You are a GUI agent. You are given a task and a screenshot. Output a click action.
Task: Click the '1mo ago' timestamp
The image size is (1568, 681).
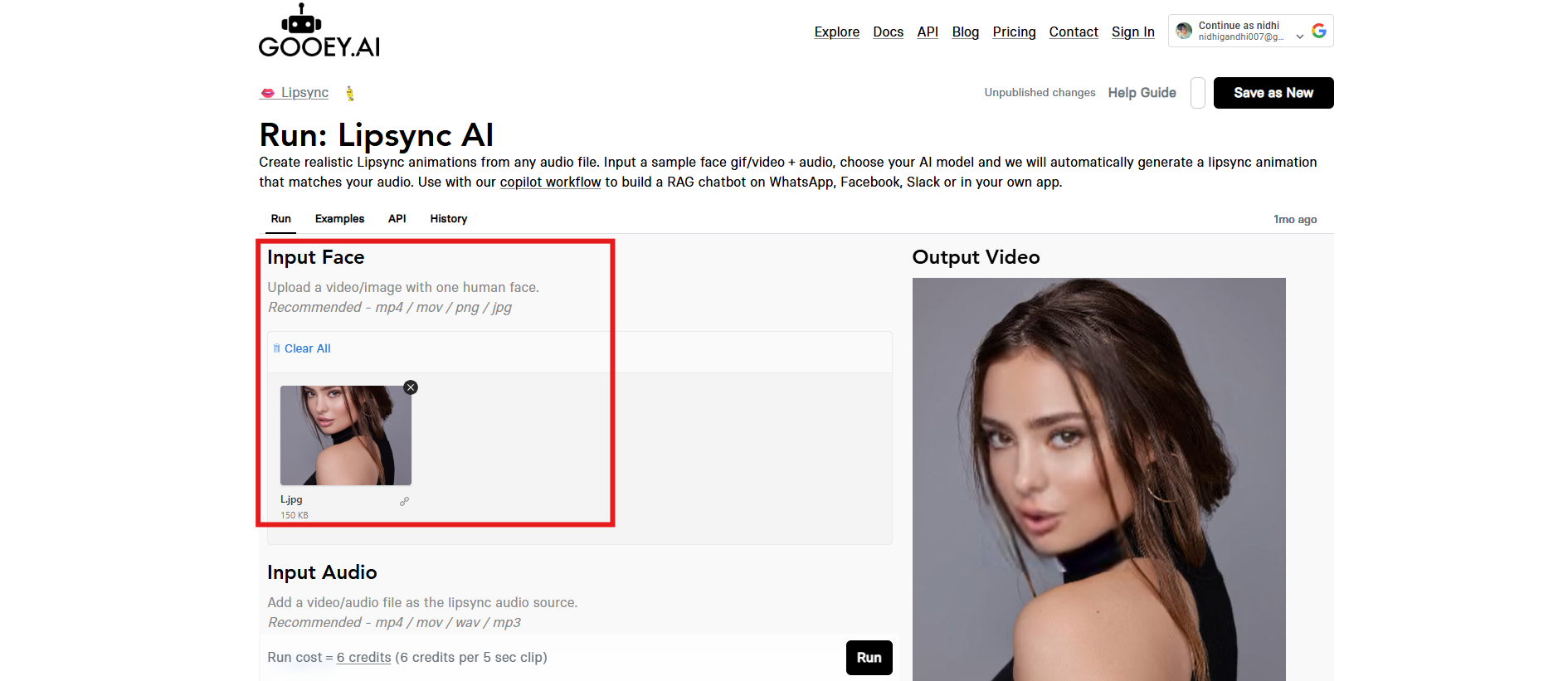pos(1295,220)
